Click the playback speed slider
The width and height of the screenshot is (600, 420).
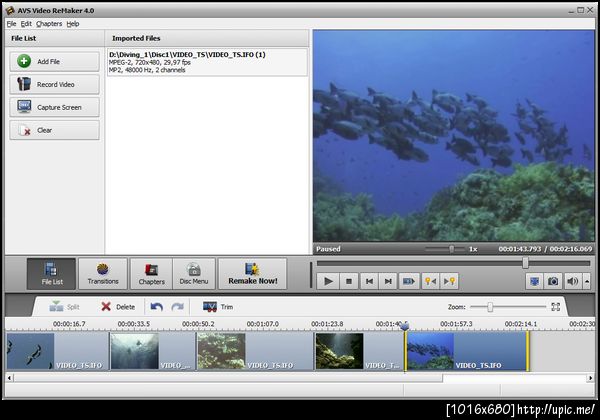point(452,249)
